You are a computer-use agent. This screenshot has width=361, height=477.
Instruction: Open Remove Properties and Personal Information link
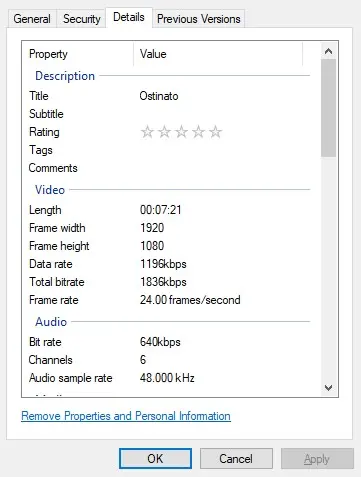[x=126, y=416]
